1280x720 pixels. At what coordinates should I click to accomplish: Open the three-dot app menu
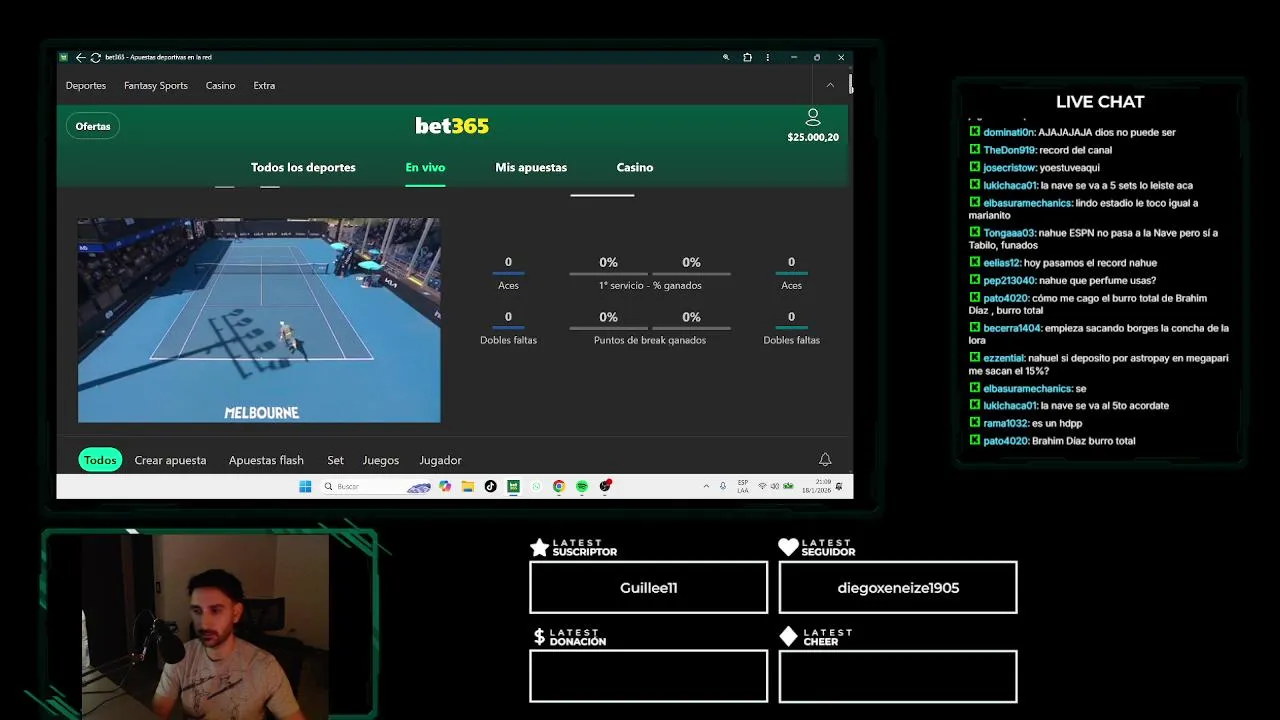(768, 57)
